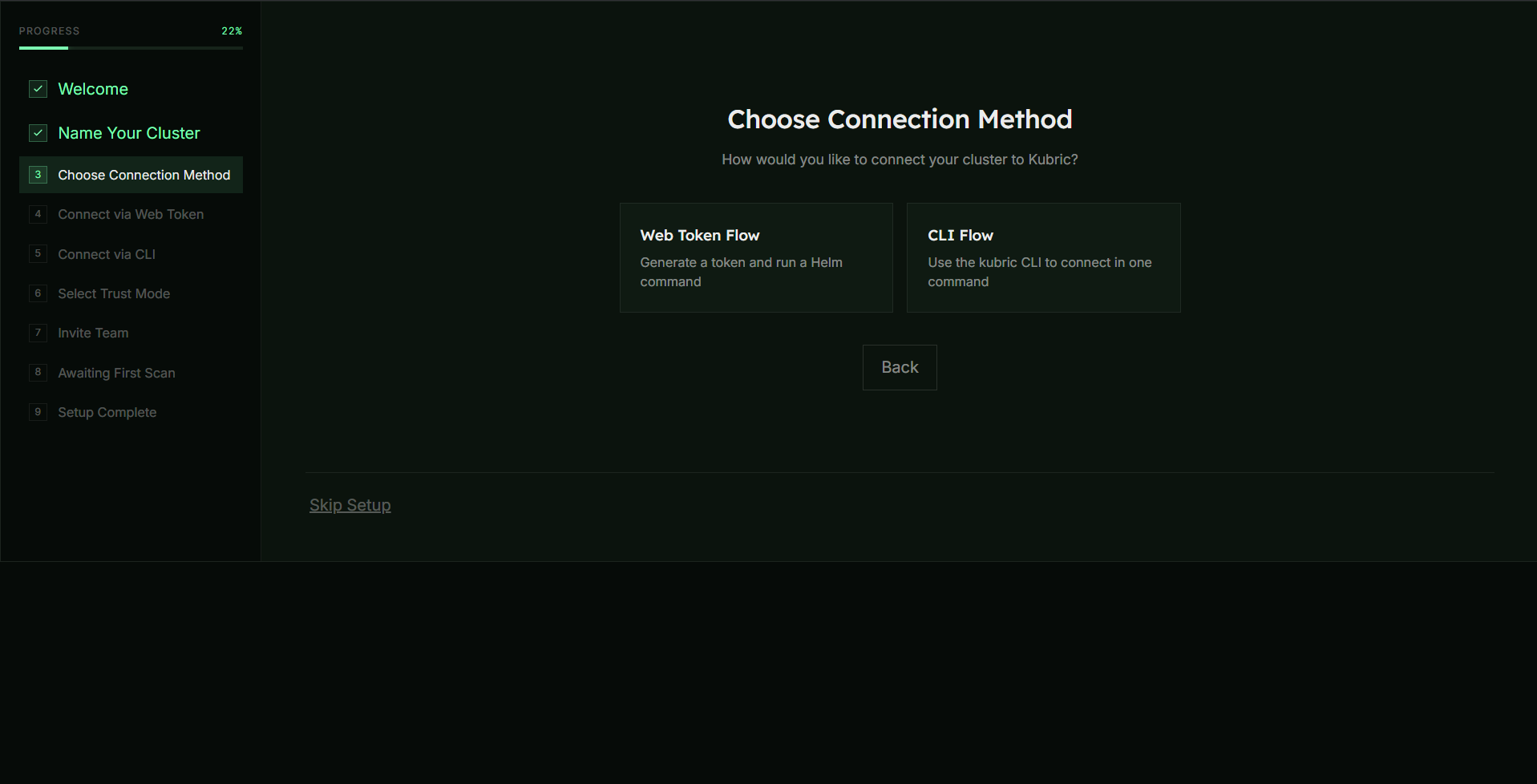Open the Setup Complete step
Image resolution: width=1537 pixels, height=784 pixels.
[131, 412]
